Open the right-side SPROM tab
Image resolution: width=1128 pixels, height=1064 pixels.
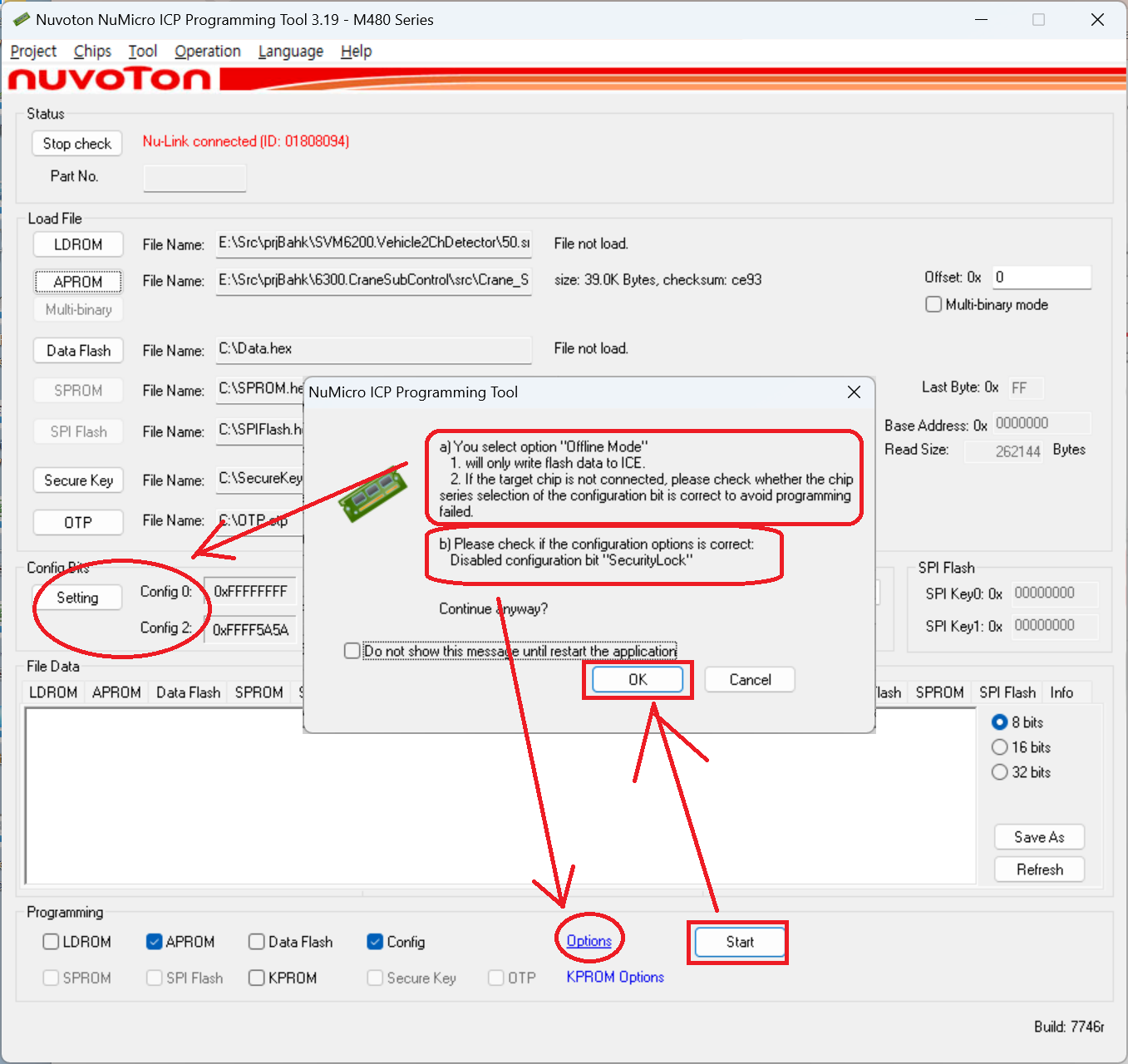pyautogui.click(x=939, y=692)
